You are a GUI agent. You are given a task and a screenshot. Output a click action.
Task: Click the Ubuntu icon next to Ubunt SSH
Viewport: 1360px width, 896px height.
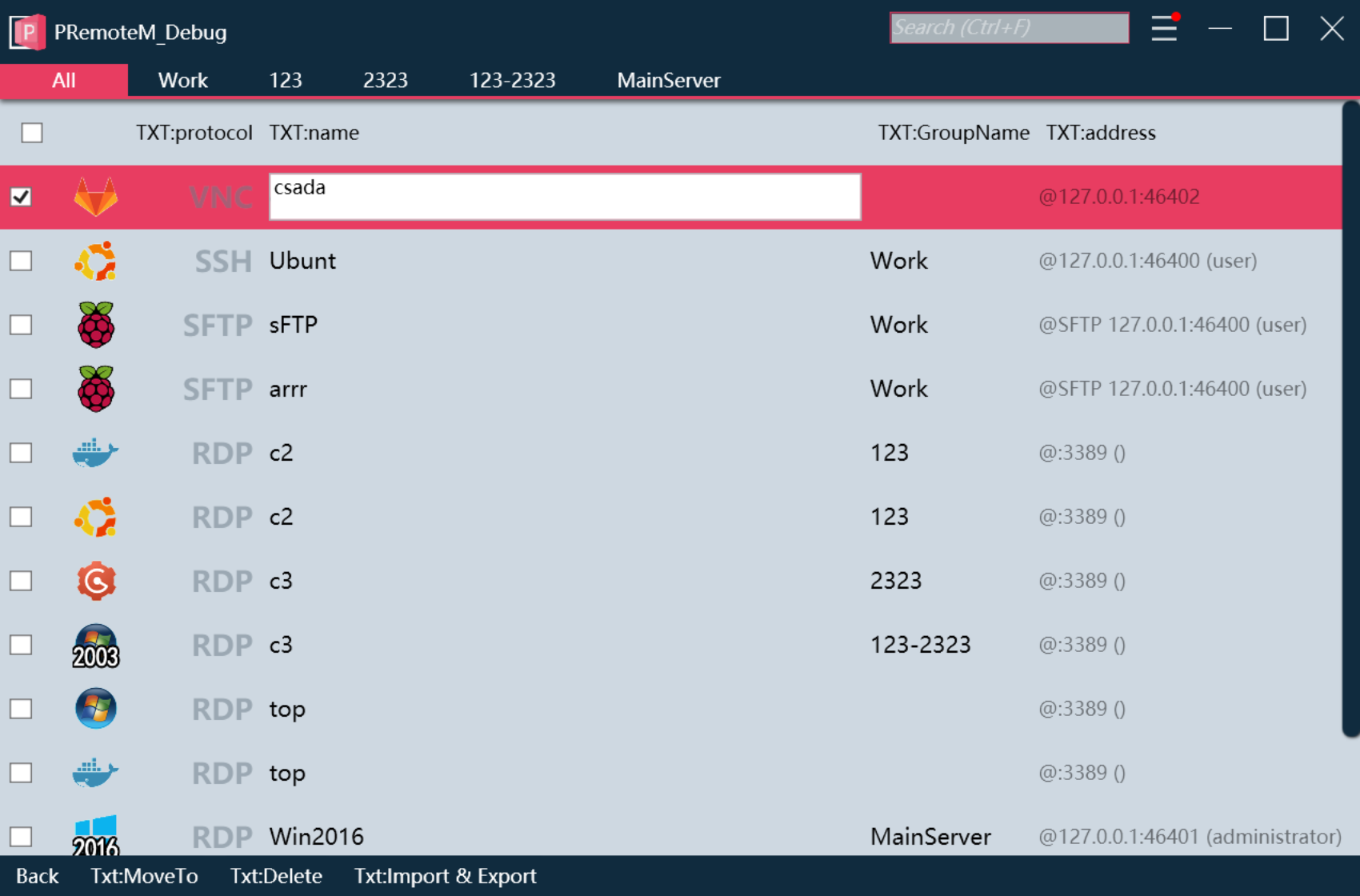(x=95, y=260)
